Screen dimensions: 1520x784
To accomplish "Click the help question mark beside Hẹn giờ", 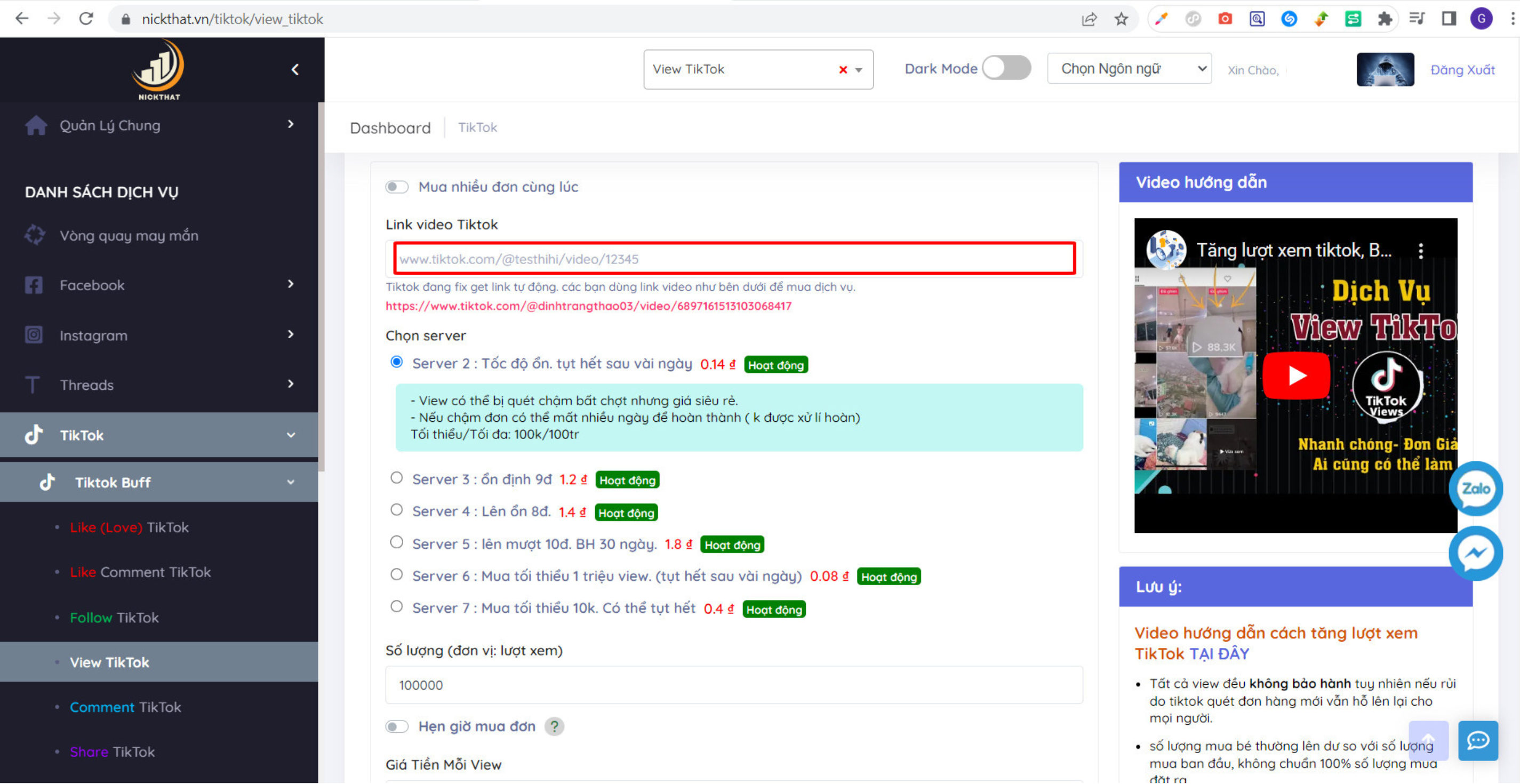I will tap(554, 726).
